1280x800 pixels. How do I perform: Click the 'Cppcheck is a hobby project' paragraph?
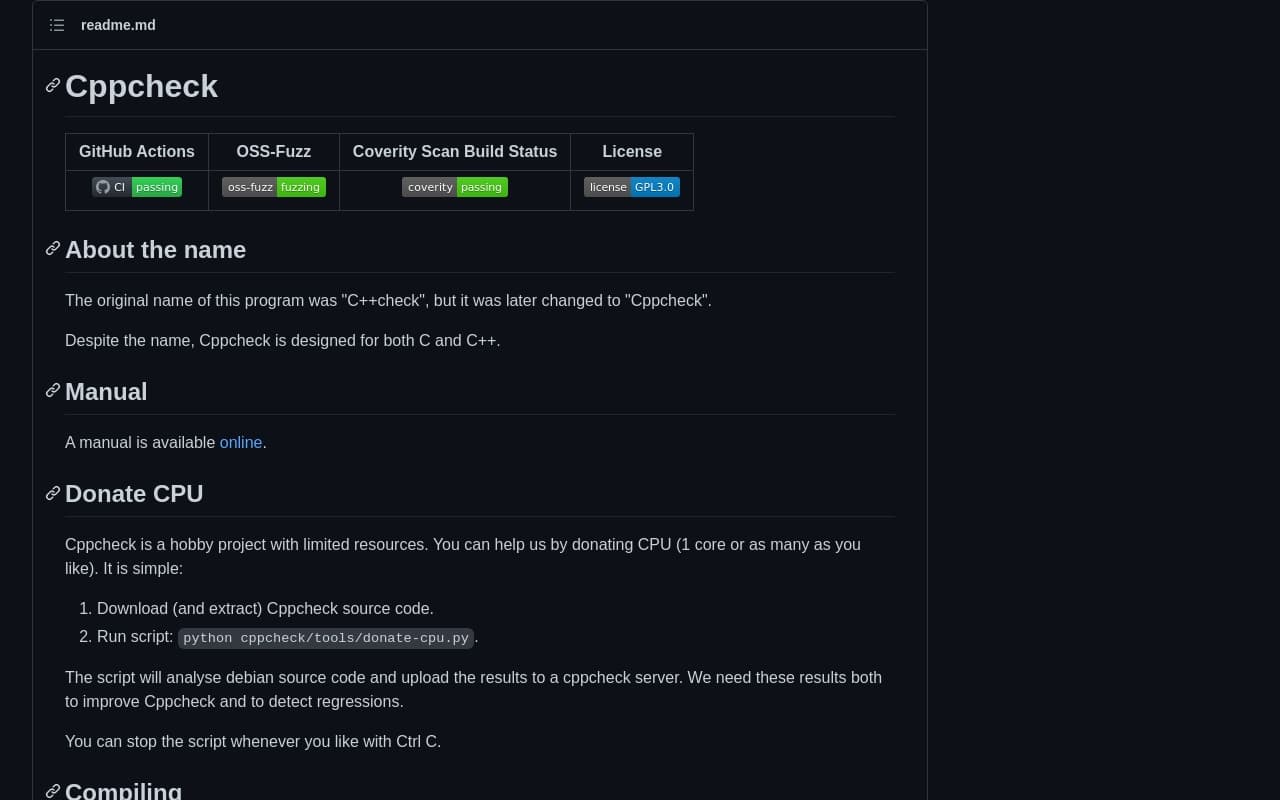click(x=463, y=556)
